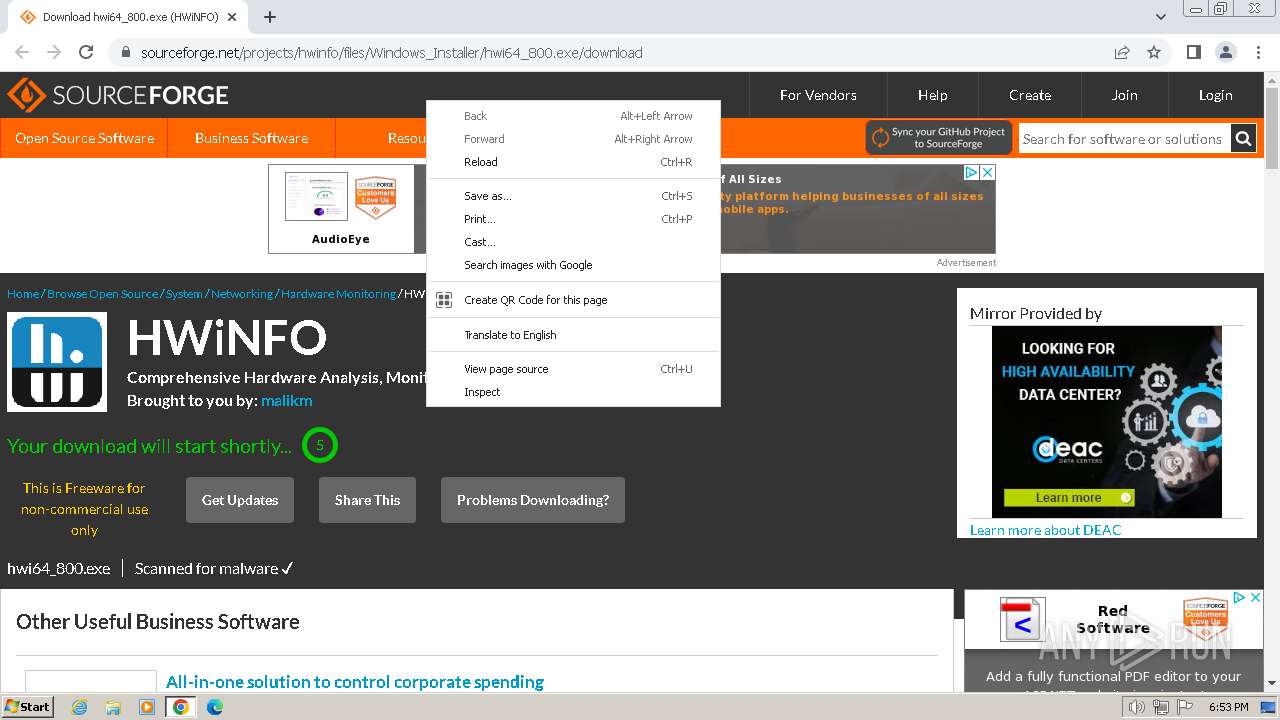Open the System breadcrumb
This screenshot has height=720, width=1280.
coord(184,294)
